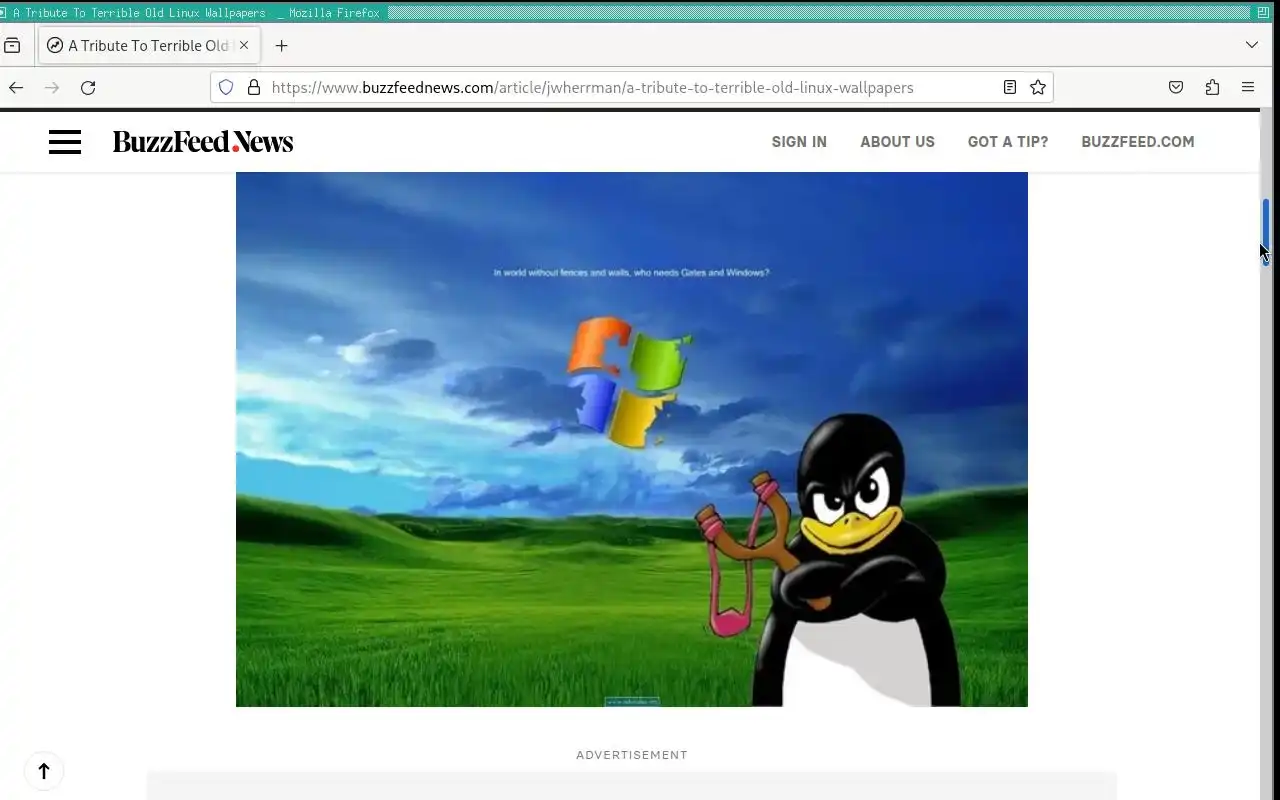Click the back-to-top arrow button
The height and width of the screenshot is (800, 1280).
click(44, 771)
